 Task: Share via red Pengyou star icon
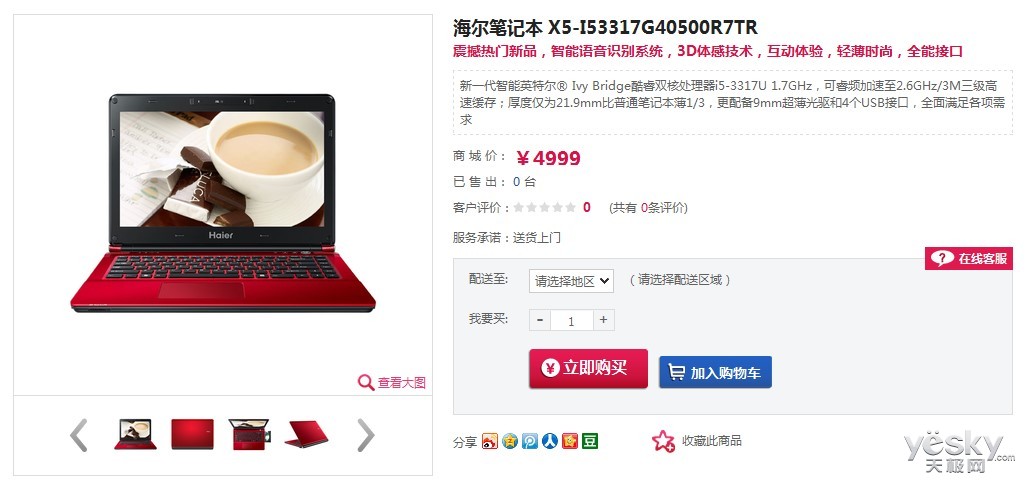(x=570, y=441)
